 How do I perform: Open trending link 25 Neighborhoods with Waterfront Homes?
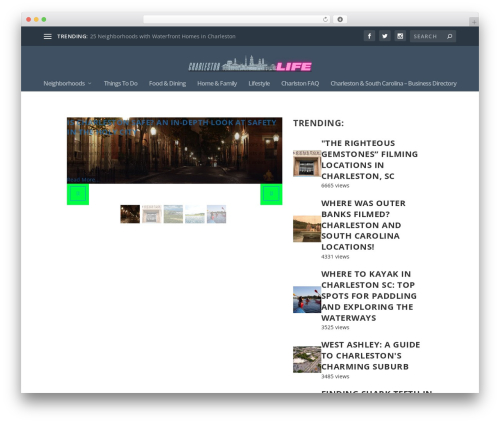[x=163, y=36]
